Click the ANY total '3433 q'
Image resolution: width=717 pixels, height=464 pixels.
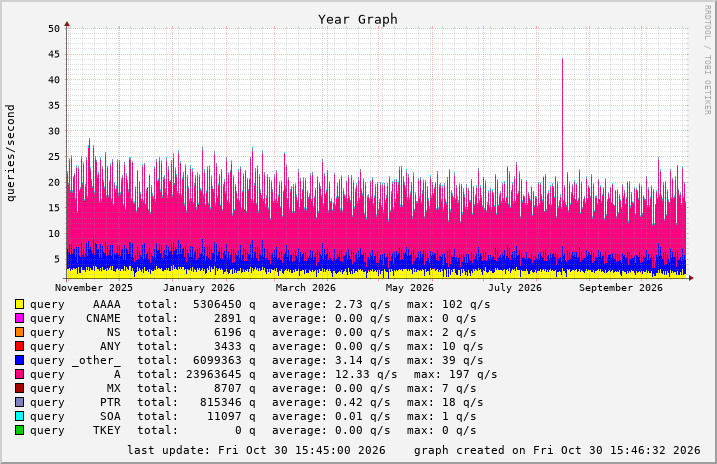point(235,346)
